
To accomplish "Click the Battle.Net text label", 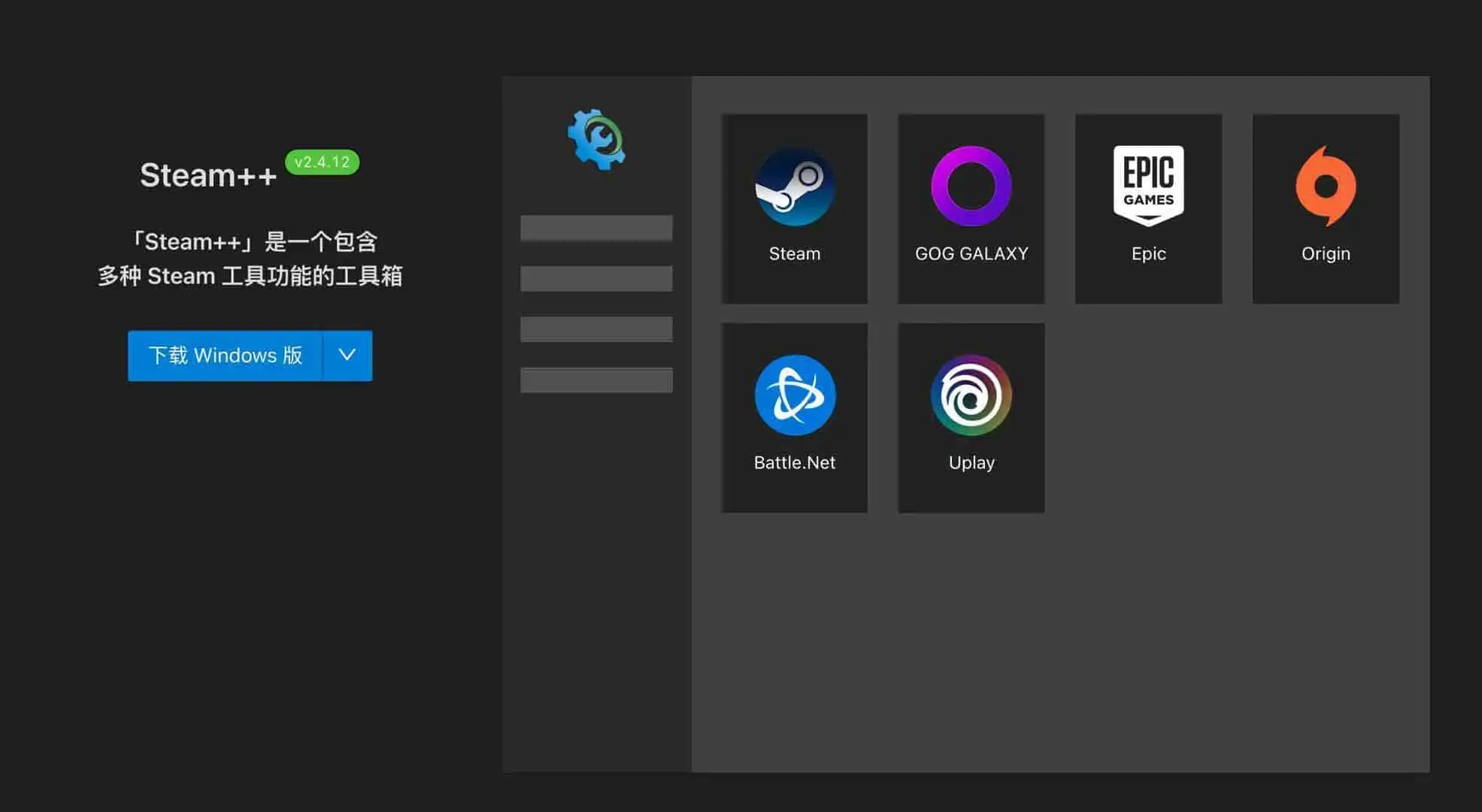I will [x=795, y=462].
